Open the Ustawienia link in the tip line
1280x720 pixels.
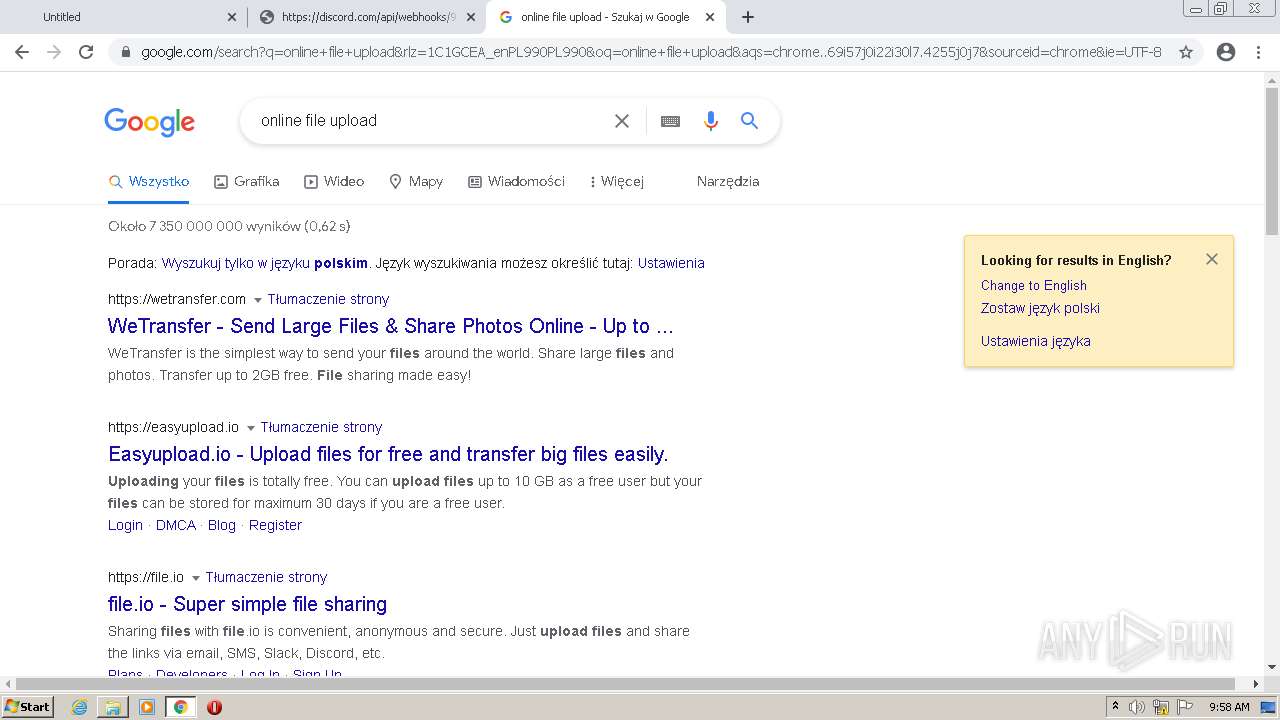(671, 264)
